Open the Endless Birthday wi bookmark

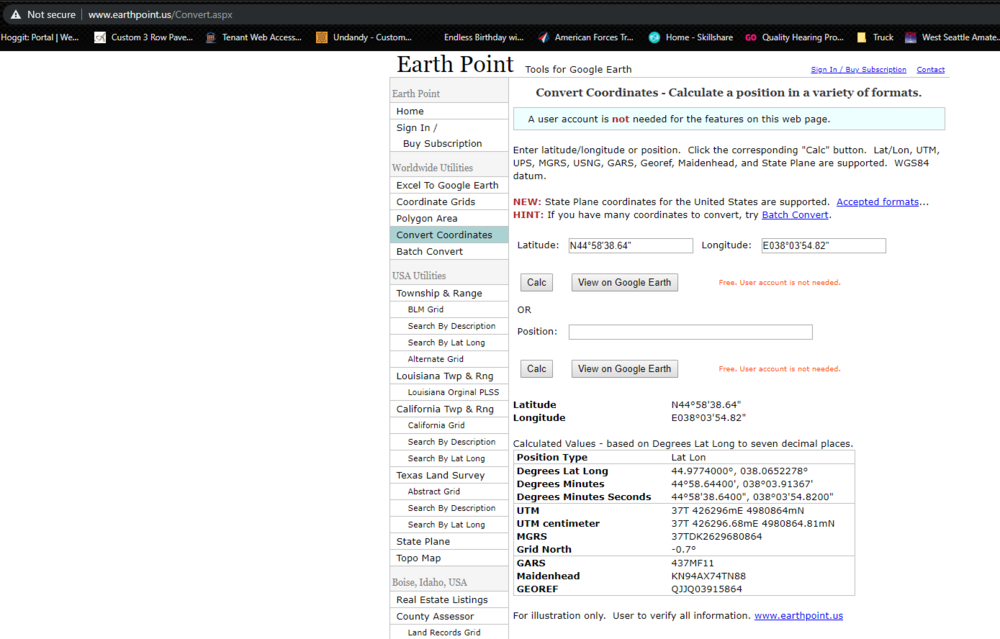click(483, 38)
